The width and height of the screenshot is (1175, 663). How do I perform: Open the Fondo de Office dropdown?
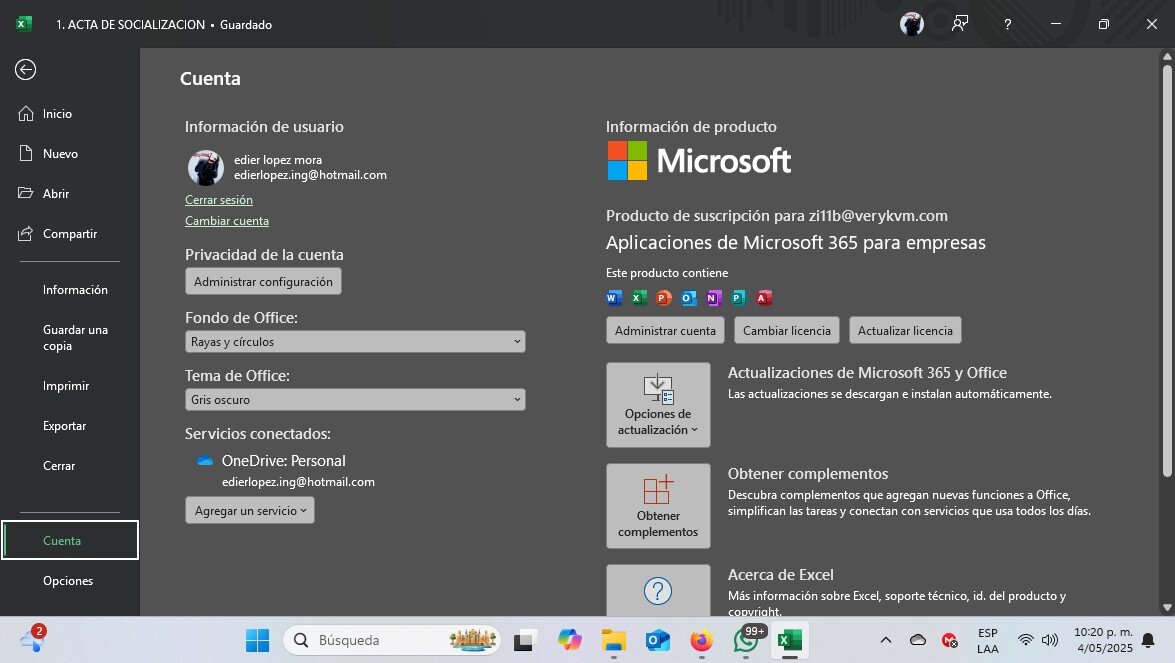point(355,342)
